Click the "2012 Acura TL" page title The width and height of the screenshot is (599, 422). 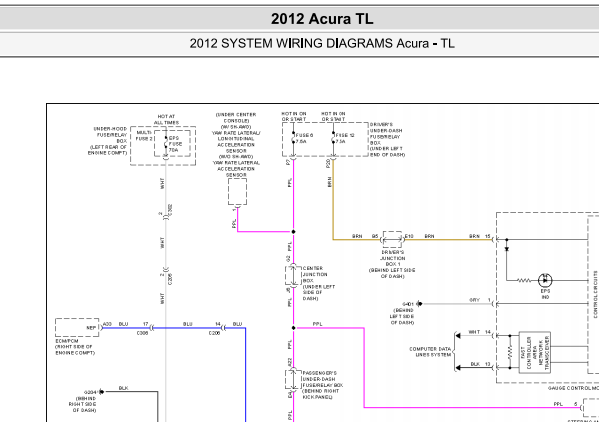[322, 19]
